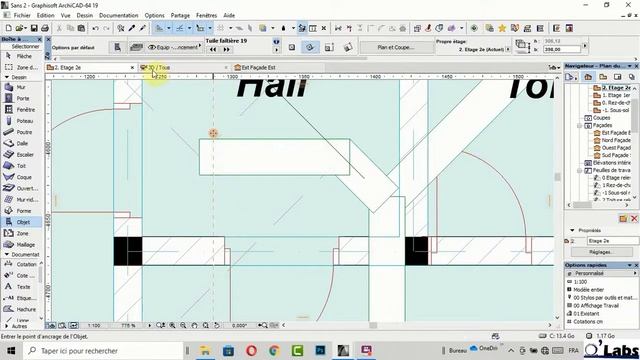
Task: Collapse the Dessin toolbox section
Action: (7, 77)
